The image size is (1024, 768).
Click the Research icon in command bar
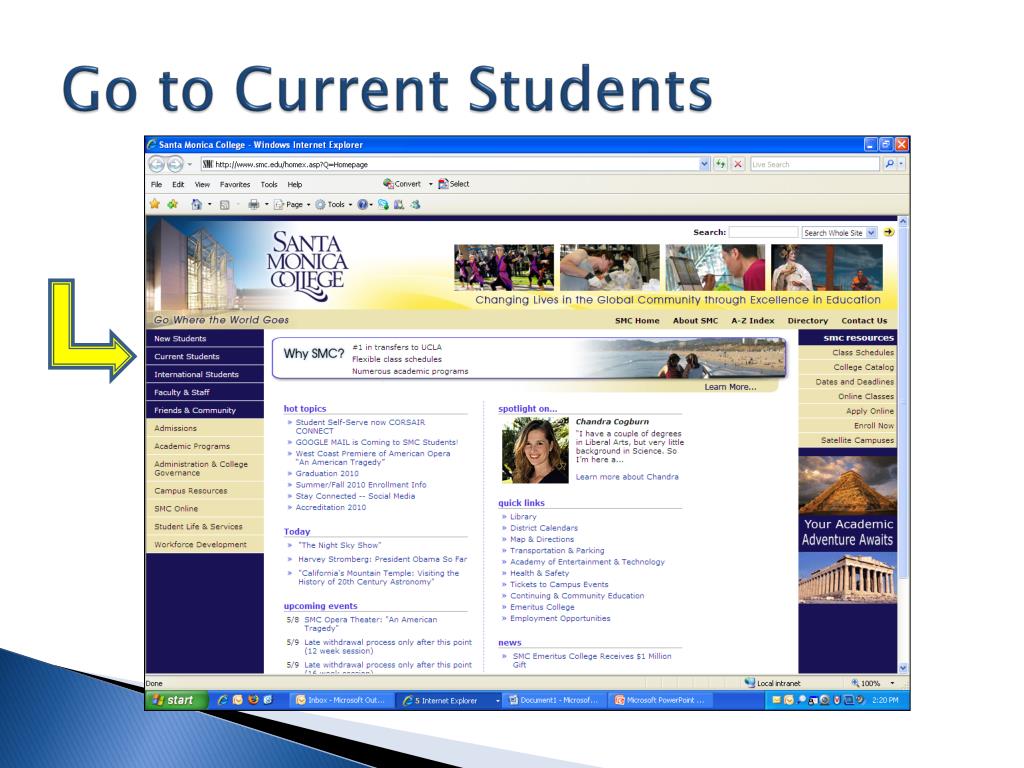399,204
